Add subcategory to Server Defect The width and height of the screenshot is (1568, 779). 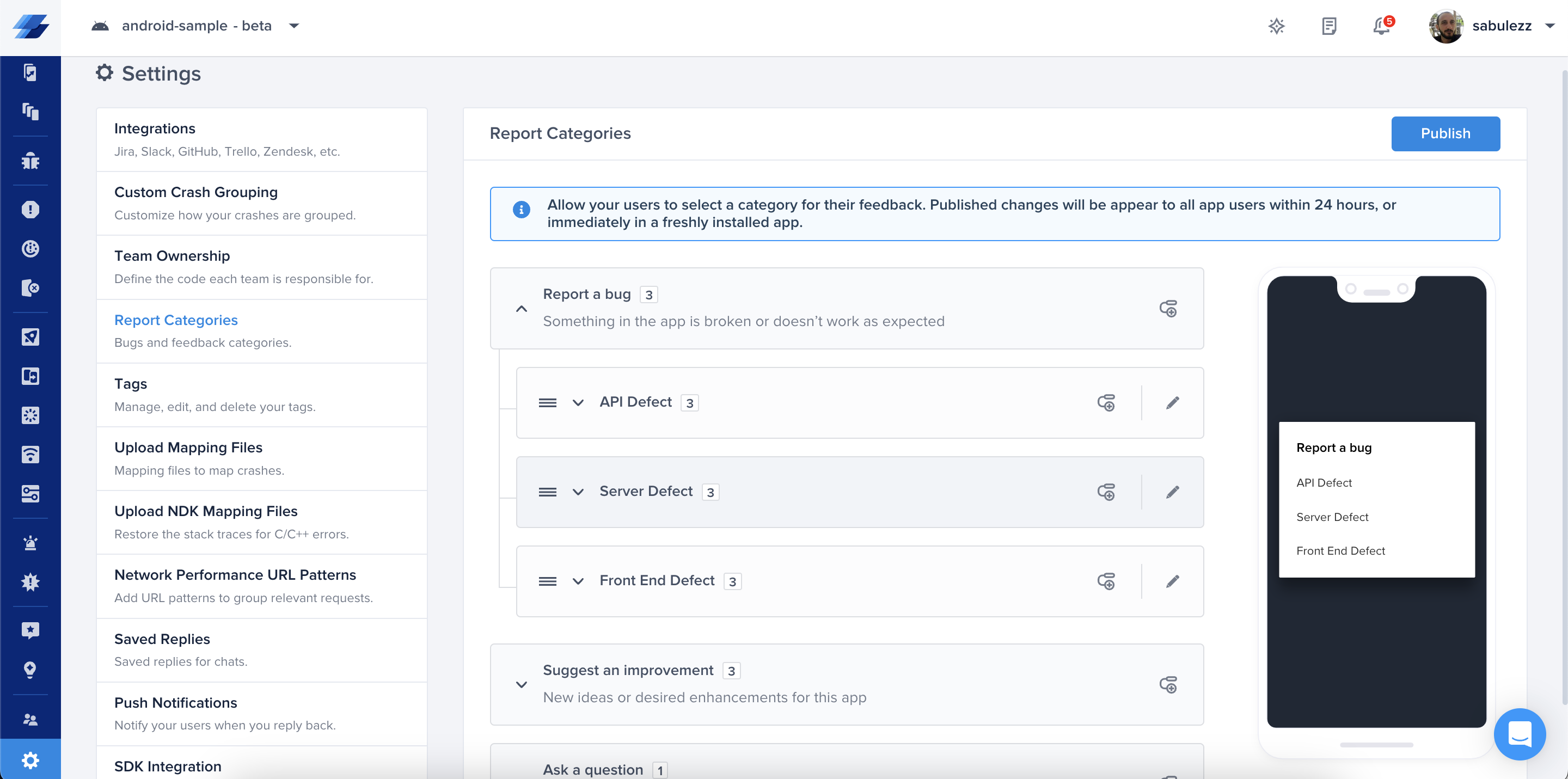click(1106, 492)
